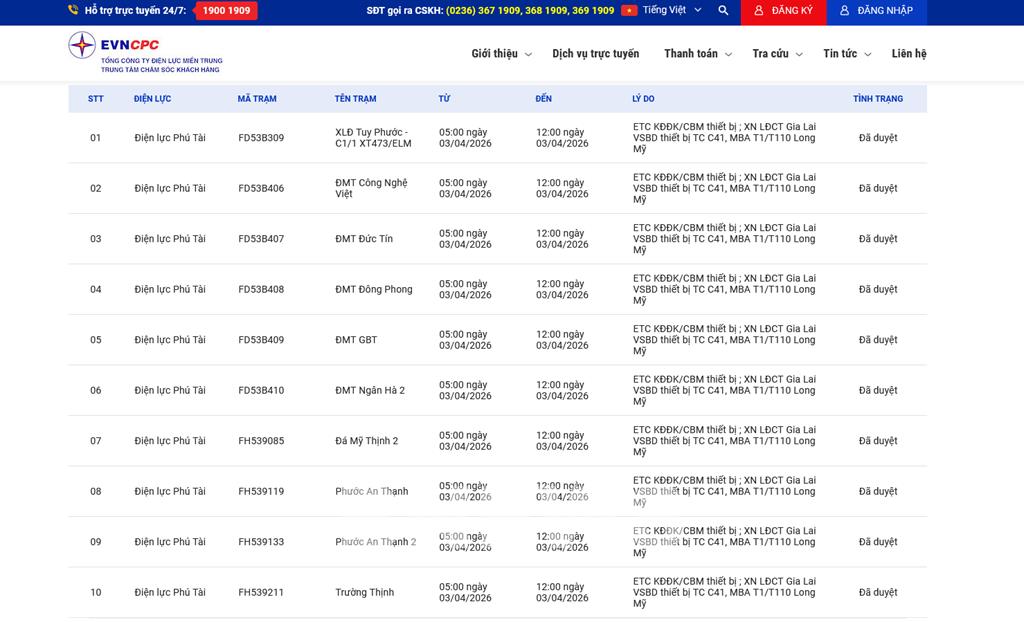Select the Trường Thịnh station row
Image resolution: width=1024 pixels, height=622 pixels.
pos(364,593)
